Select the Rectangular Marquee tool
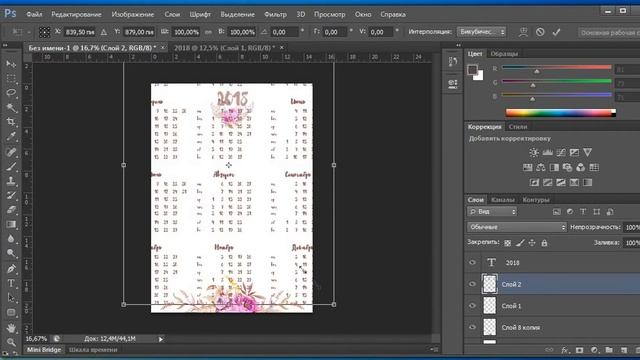Image resolution: width=640 pixels, height=360 pixels. (11, 78)
